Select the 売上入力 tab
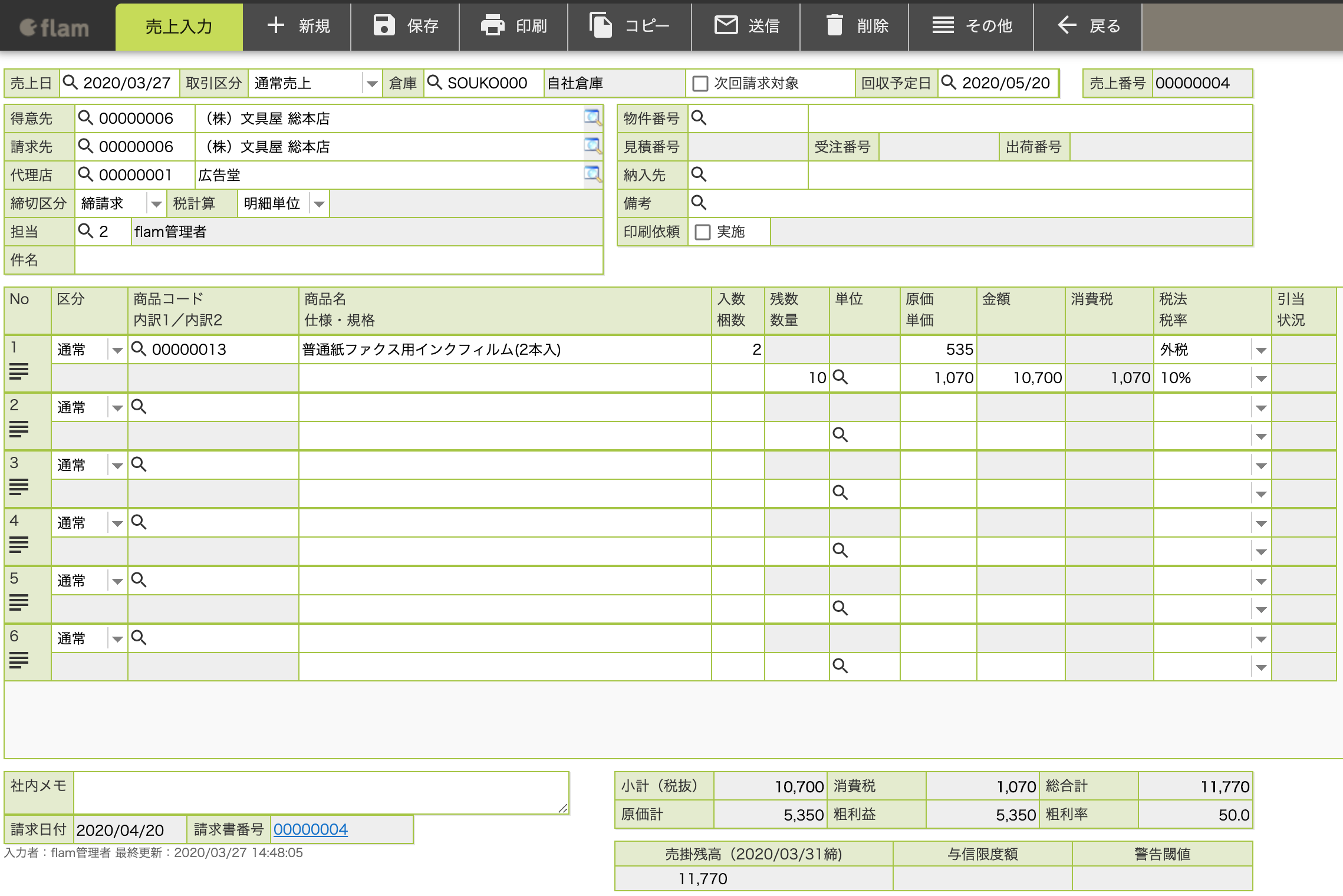1343x896 pixels. pos(179,27)
